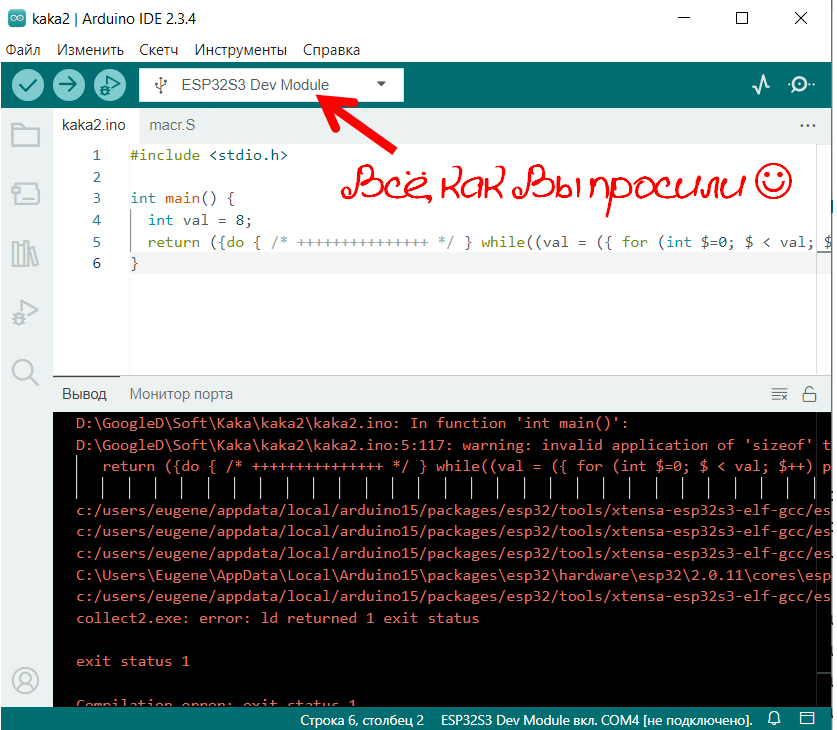Open the Sketchbook folder sidebar icon
Screen dimensions: 837x730
click(x=26, y=134)
